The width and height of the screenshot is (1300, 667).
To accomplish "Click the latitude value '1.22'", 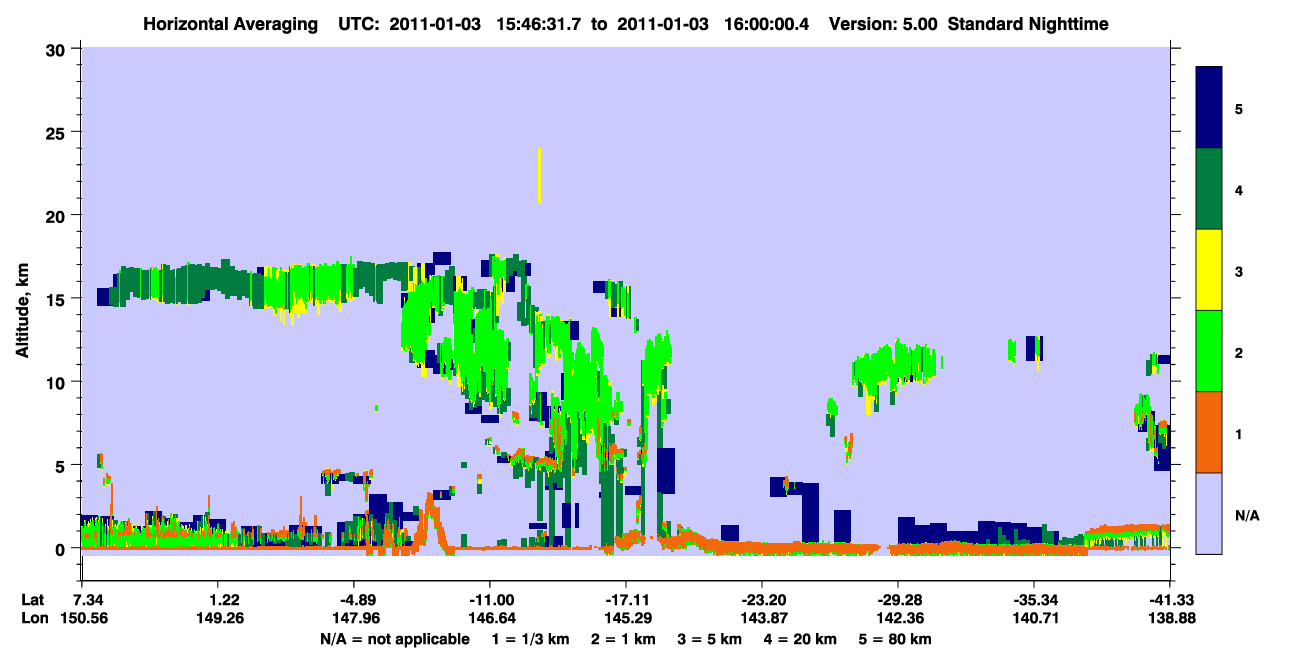I will point(223,600).
